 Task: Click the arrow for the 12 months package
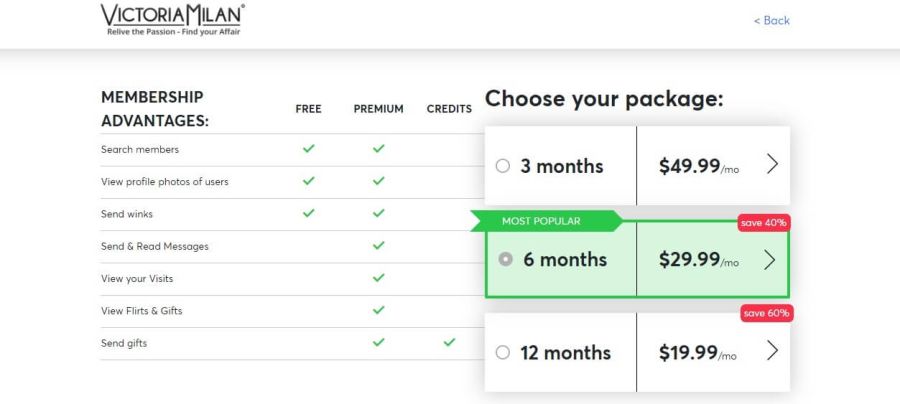click(x=771, y=351)
